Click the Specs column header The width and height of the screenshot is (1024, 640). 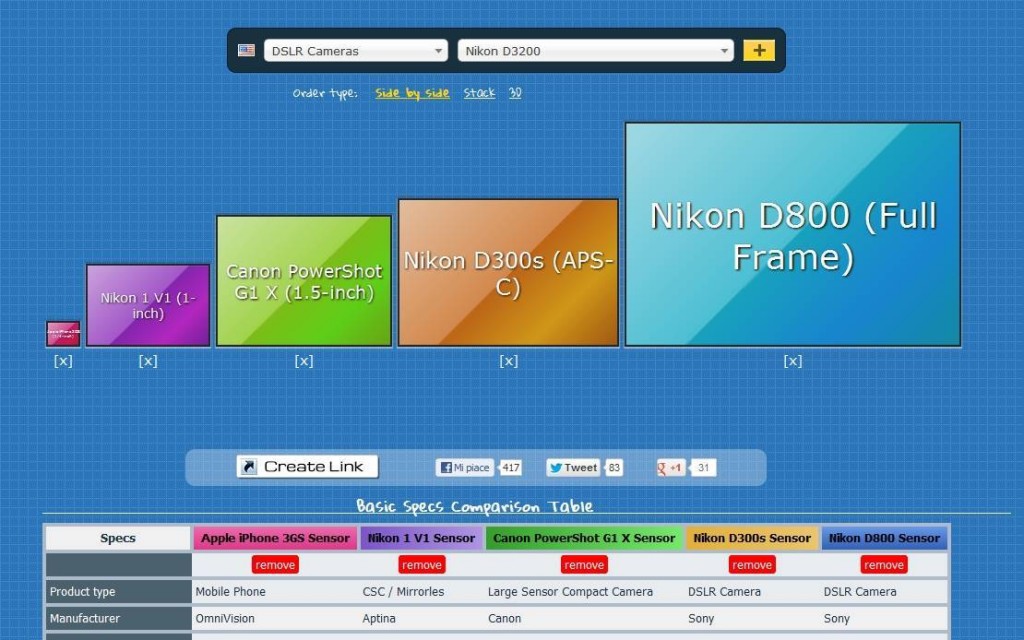point(118,538)
